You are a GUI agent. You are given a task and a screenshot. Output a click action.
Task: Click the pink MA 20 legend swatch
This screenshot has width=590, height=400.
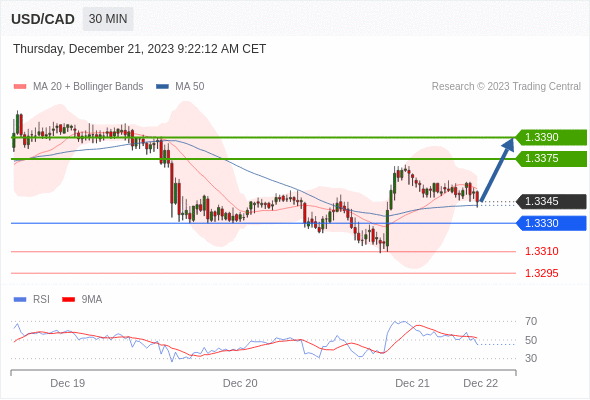(20, 87)
